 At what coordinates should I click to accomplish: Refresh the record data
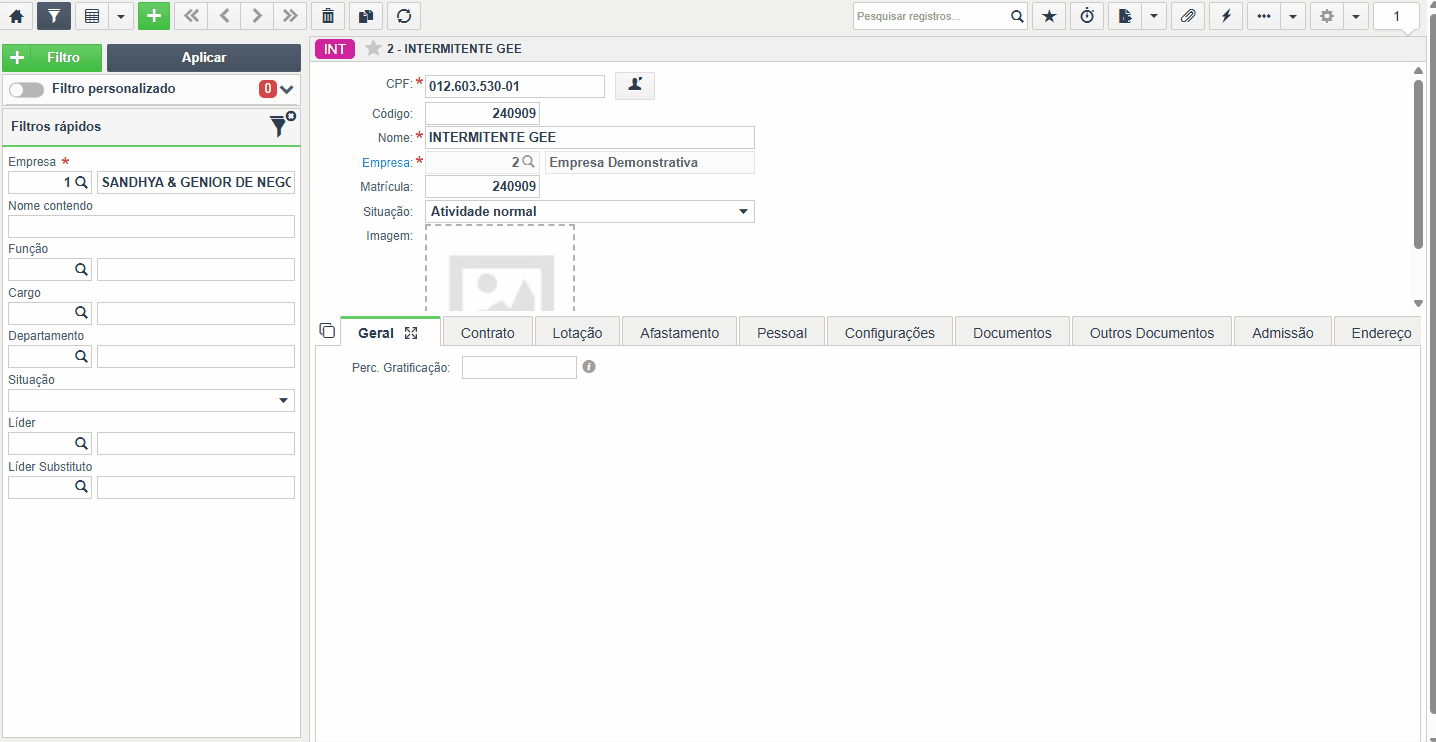coord(404,16)
